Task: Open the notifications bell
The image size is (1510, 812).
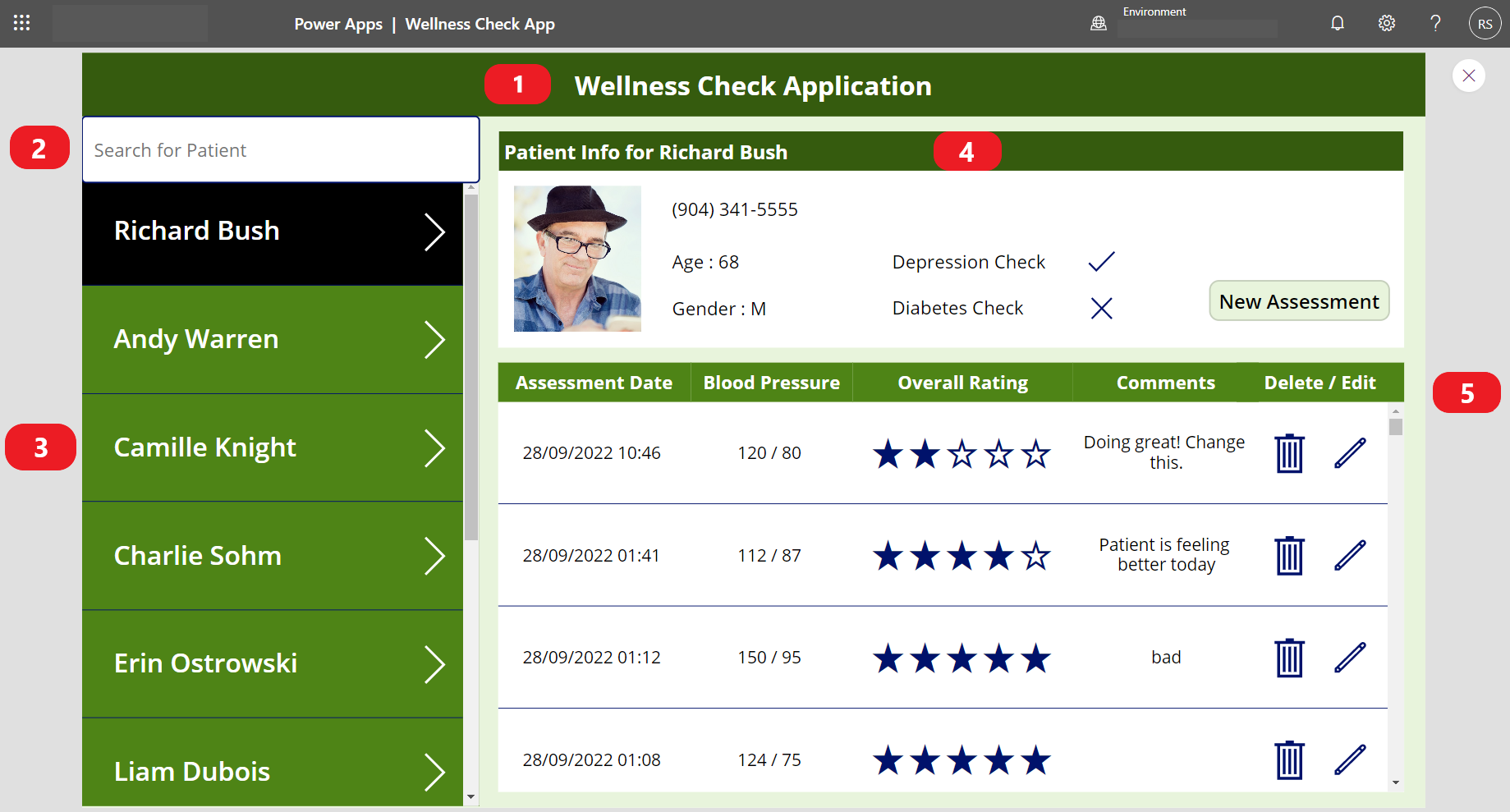Action: (x=1337, y=22)
